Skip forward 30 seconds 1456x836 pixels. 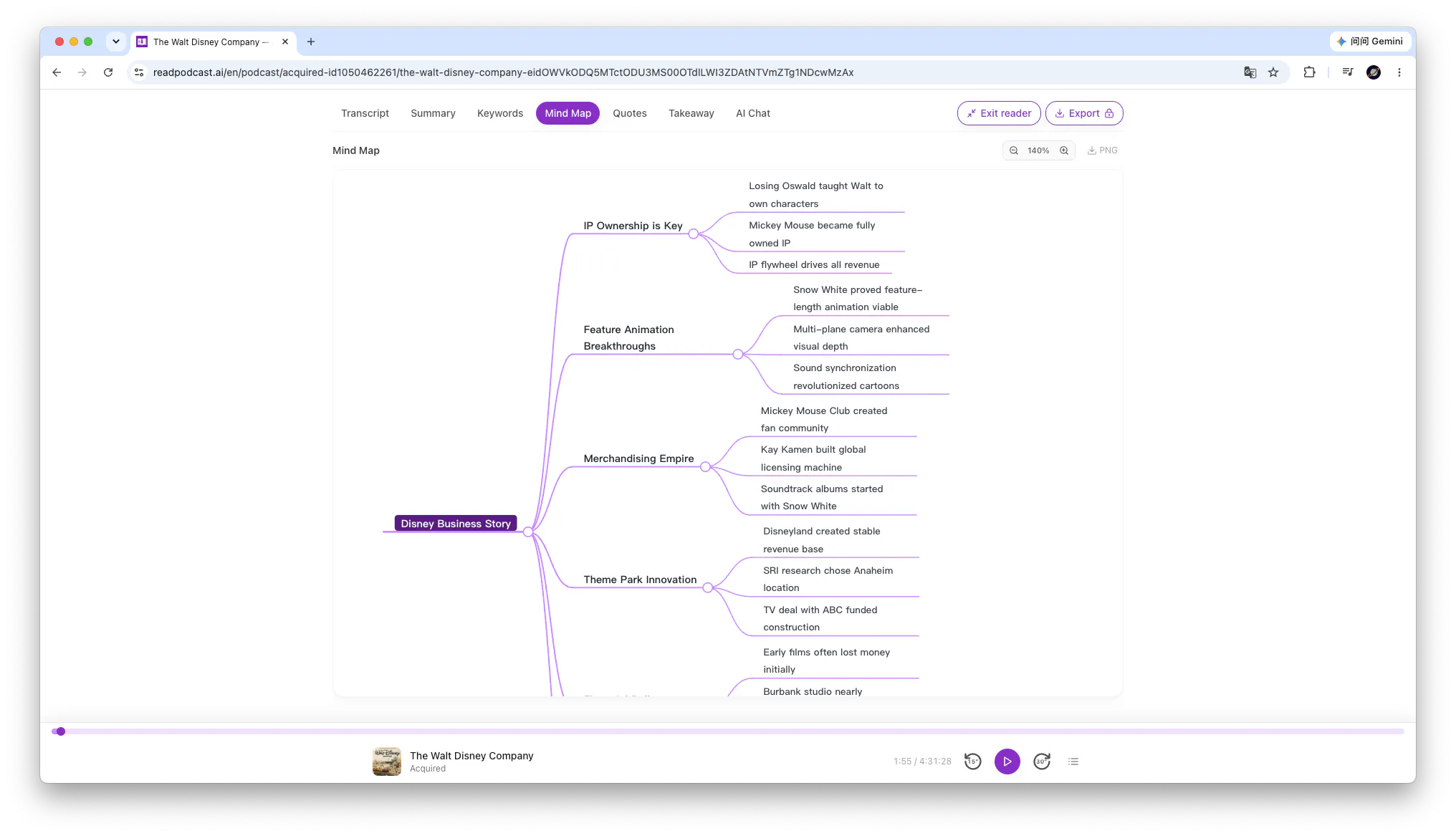coord(1042,761)
